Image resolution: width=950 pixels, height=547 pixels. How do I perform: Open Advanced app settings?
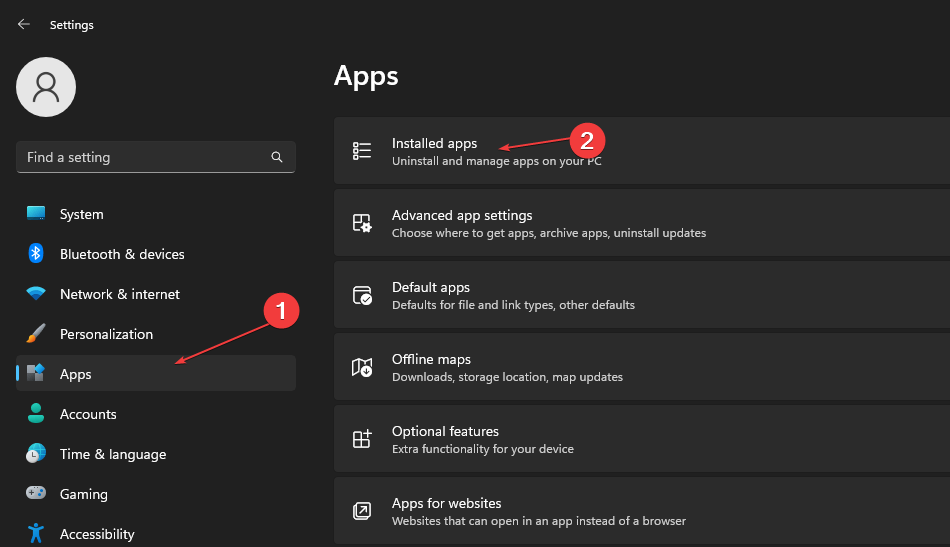[x=462, y=216]
